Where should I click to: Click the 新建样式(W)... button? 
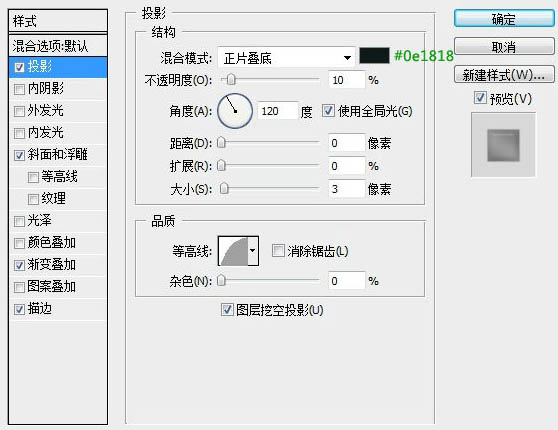[x=504, y=75]
